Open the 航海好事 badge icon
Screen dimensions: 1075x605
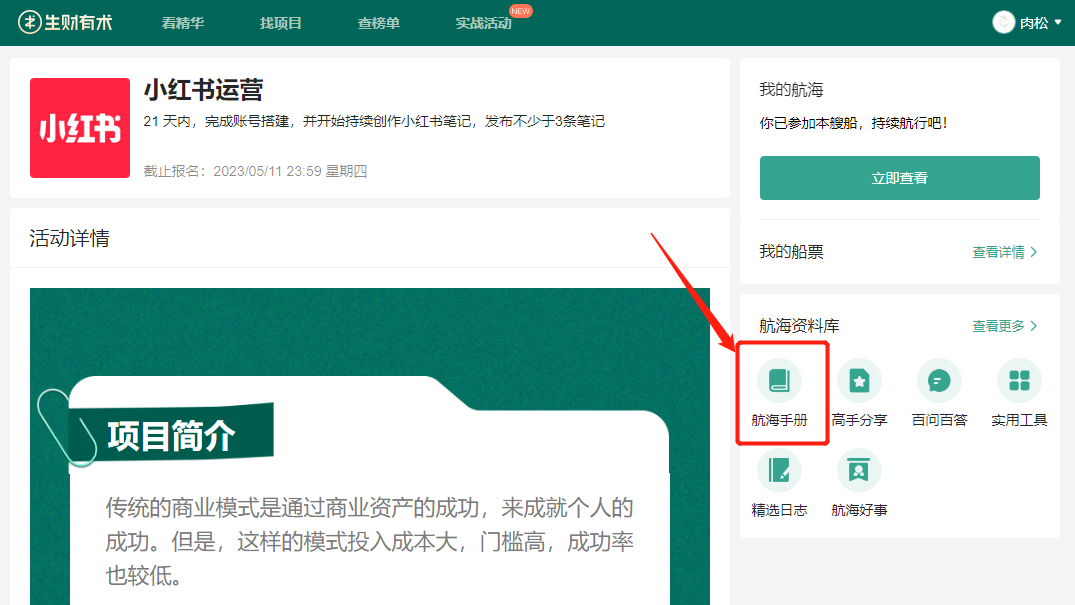point(859,471)
